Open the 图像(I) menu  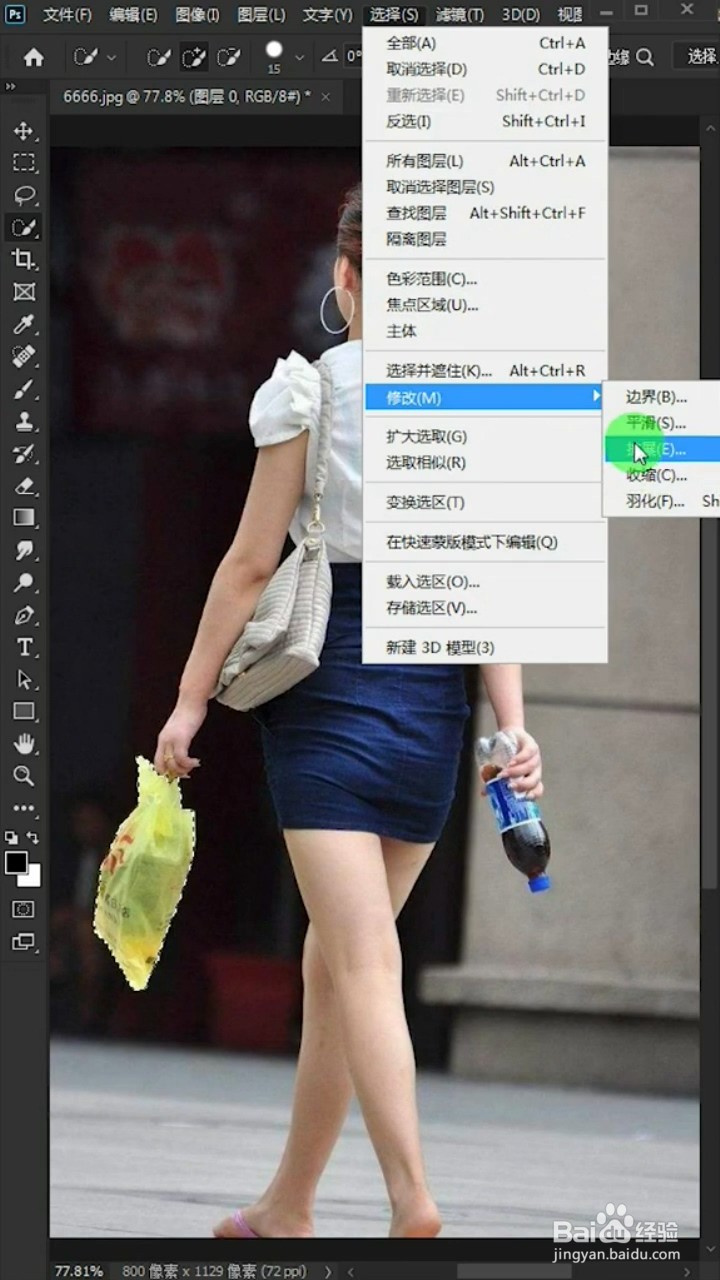coord(197,15)
